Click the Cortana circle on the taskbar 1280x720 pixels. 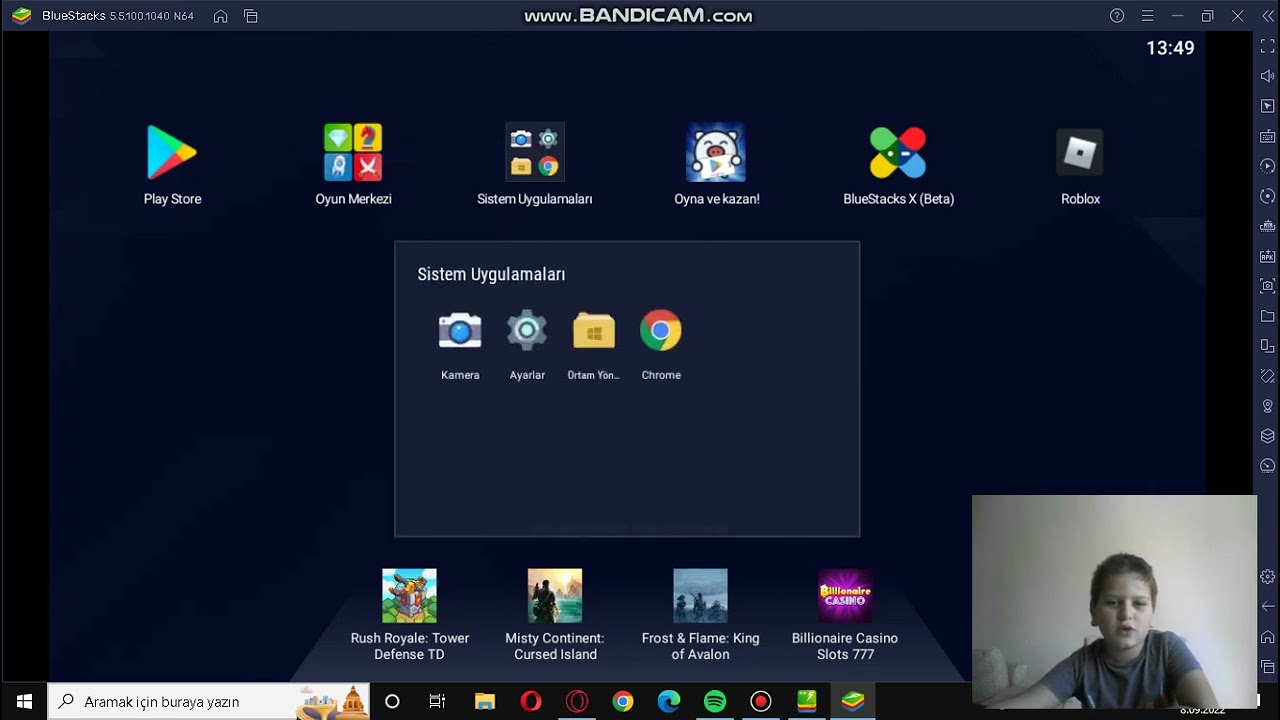pyautogui.click(x=392, y=701)
